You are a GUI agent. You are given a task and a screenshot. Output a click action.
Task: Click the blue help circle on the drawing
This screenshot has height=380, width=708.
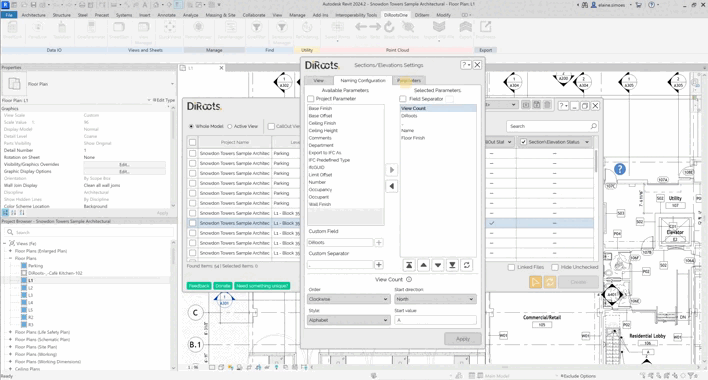620,169
